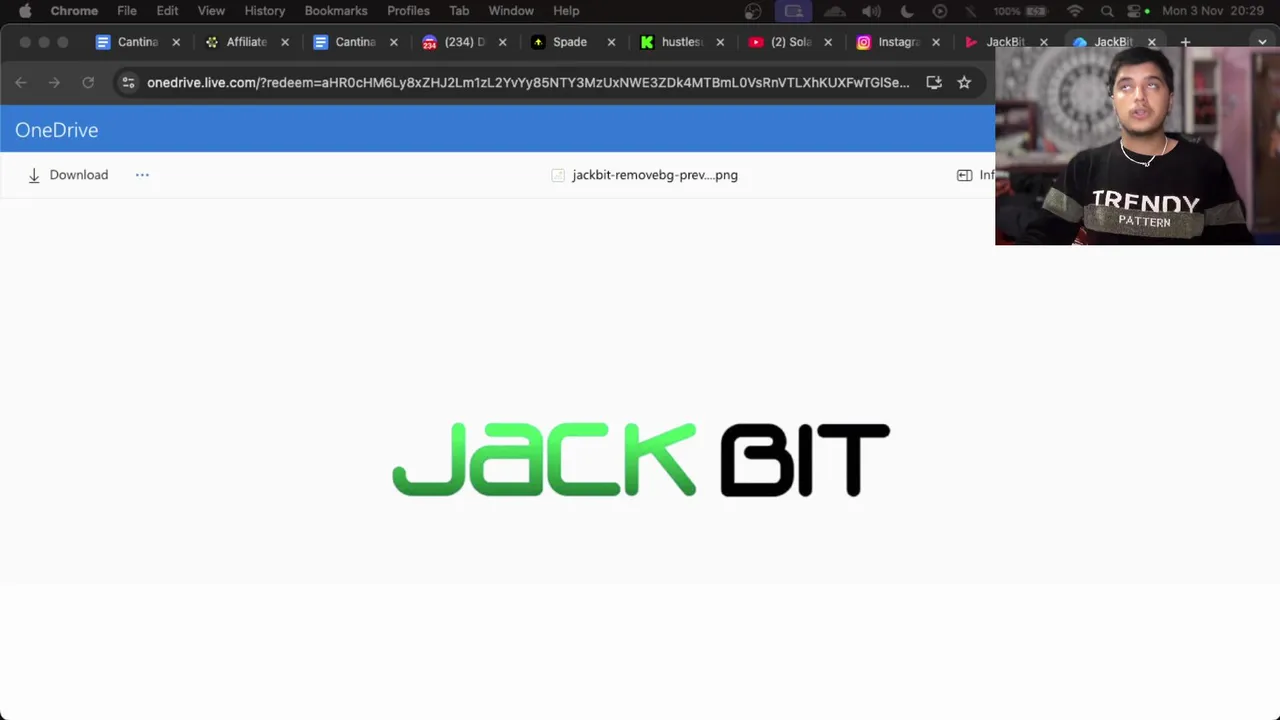Switch to the YouTube (2) Sola tab
1280x720 pixels.
point(790,42)
